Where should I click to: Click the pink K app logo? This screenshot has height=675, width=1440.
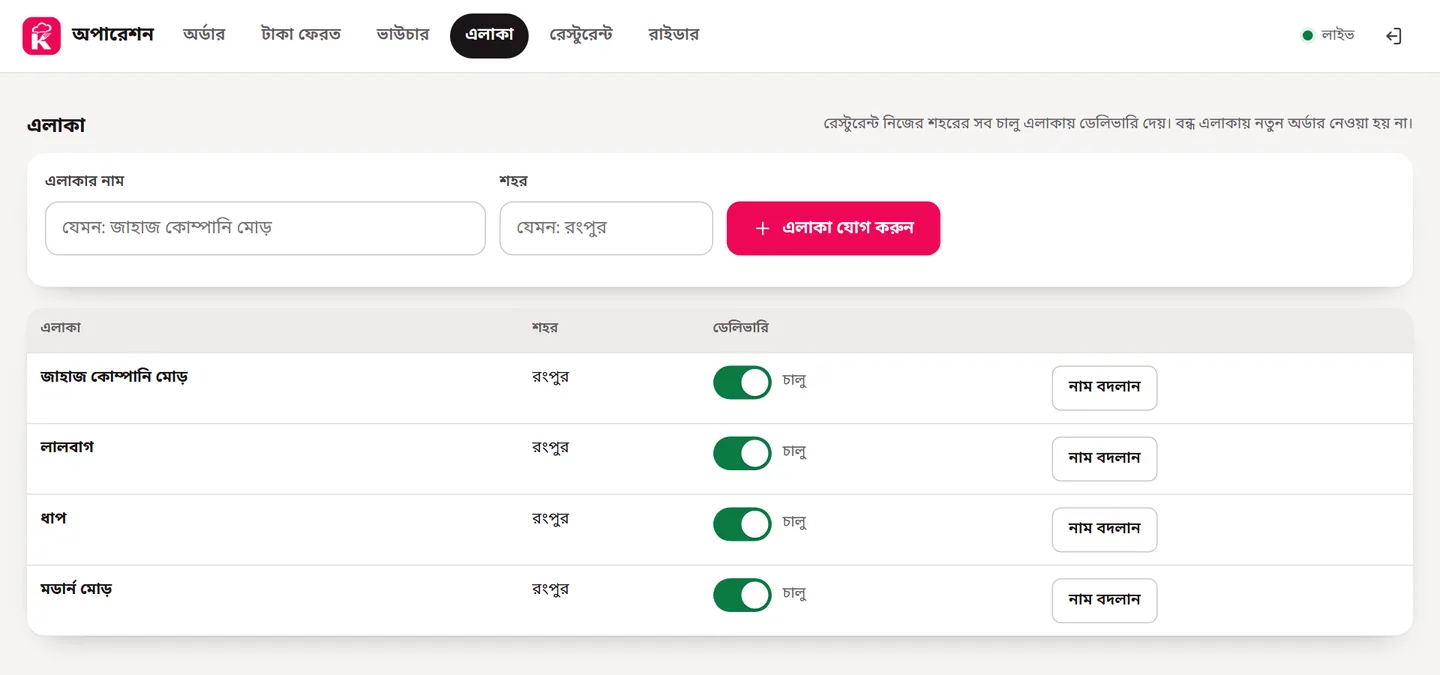point(42,36)
